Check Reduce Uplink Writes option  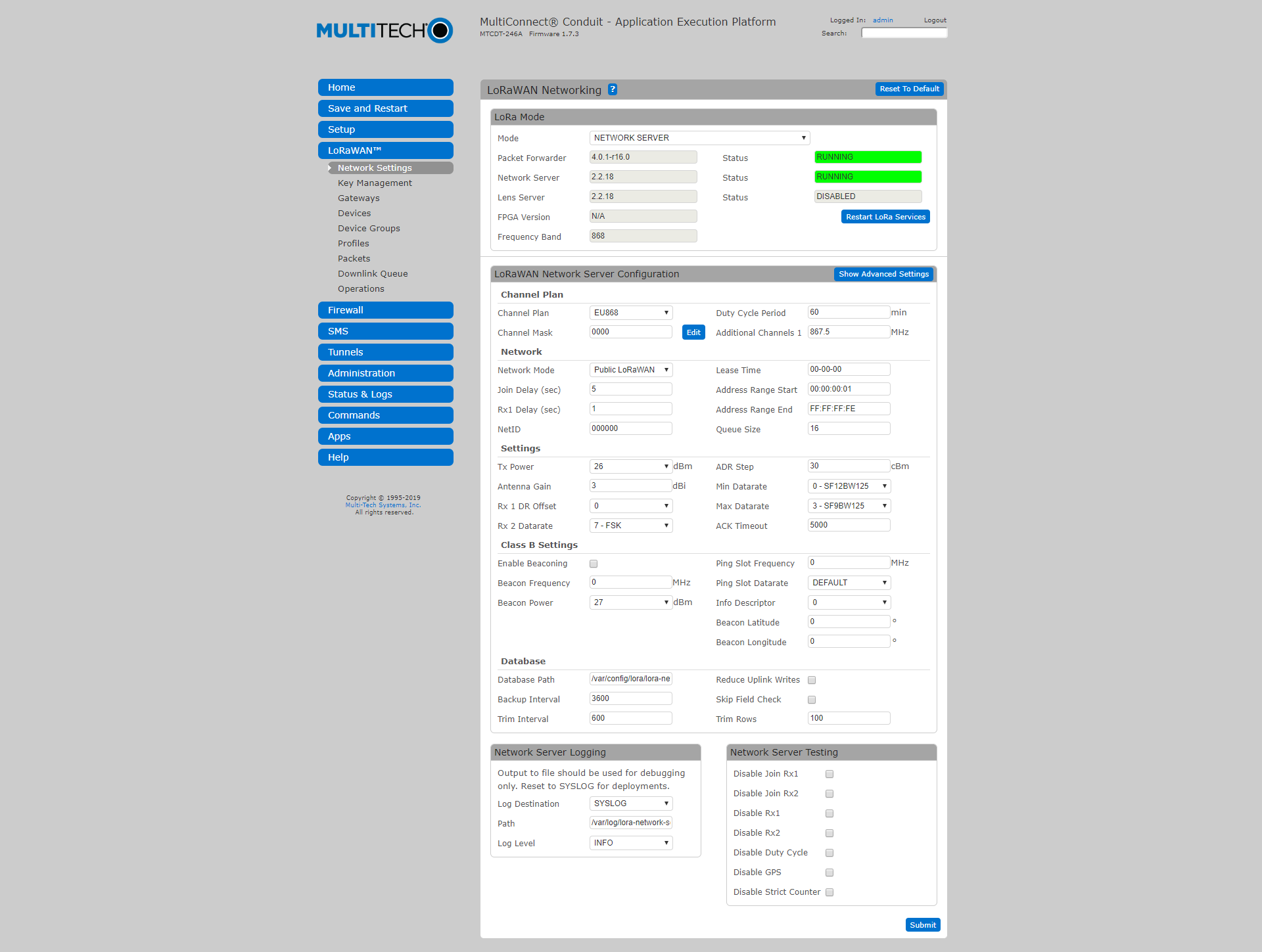point(812,680)
